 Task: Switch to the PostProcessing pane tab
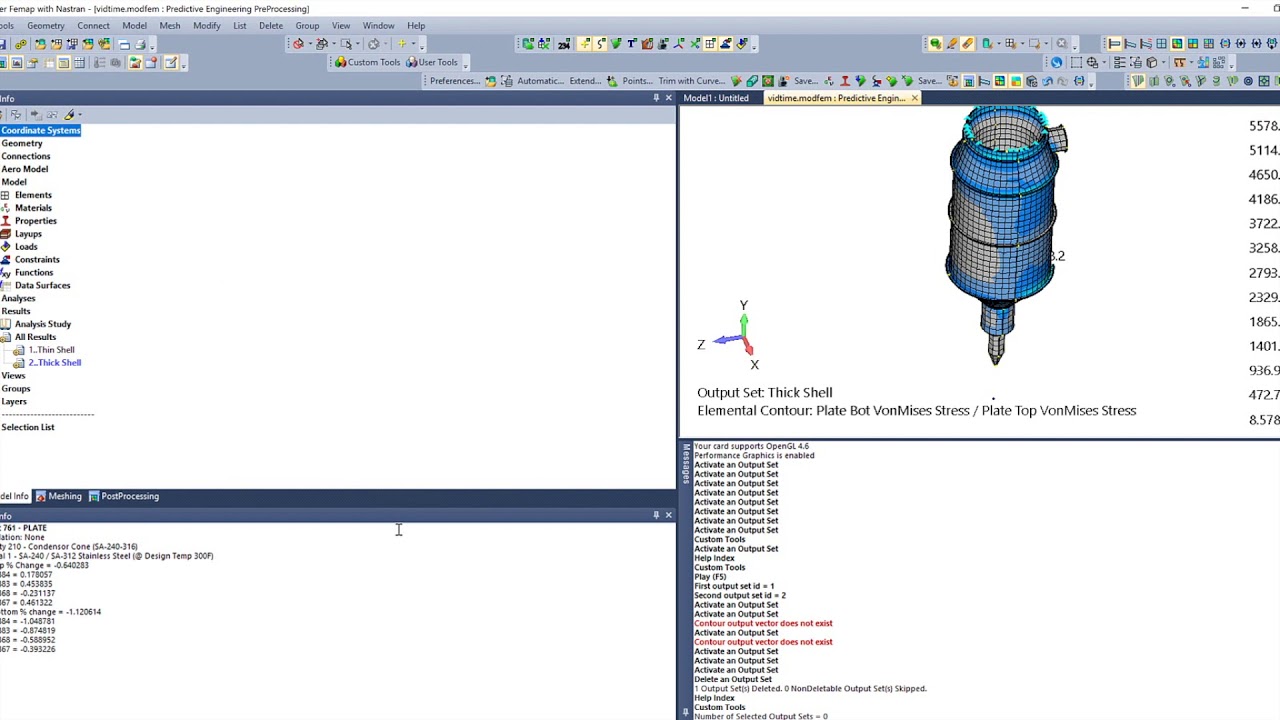[124, 496]
